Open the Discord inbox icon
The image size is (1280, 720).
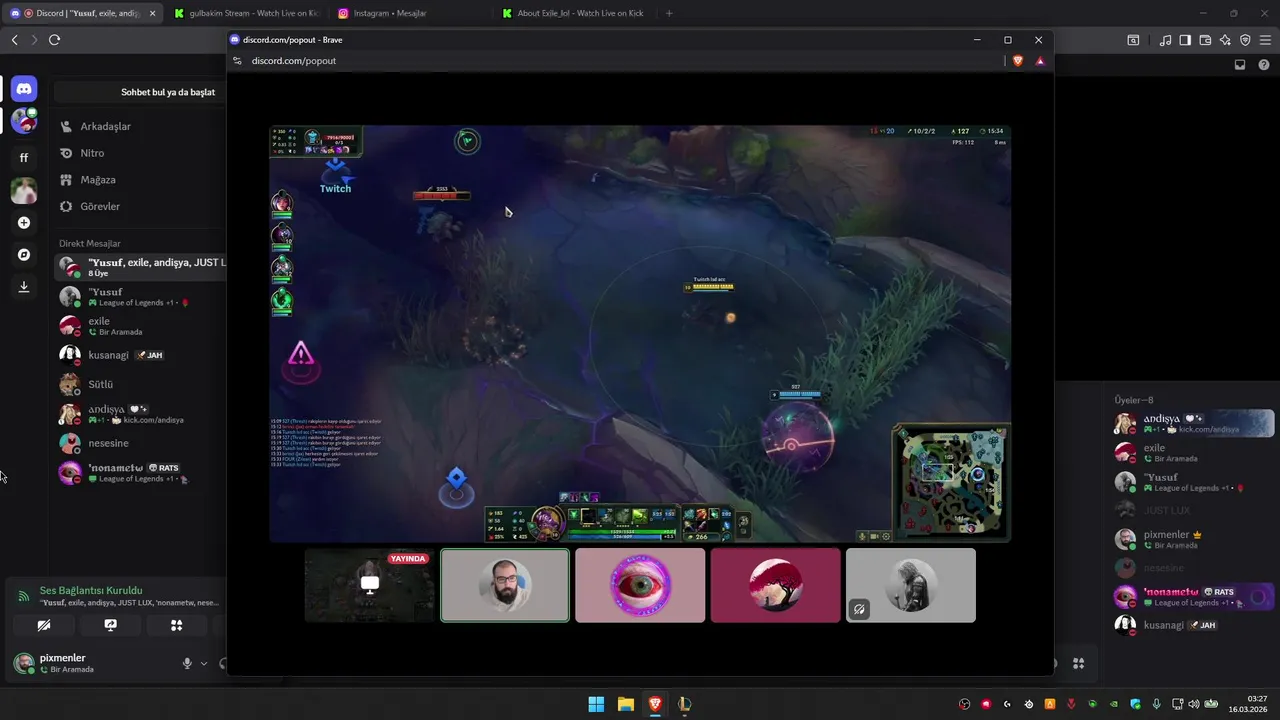(x=1240, y=65)
